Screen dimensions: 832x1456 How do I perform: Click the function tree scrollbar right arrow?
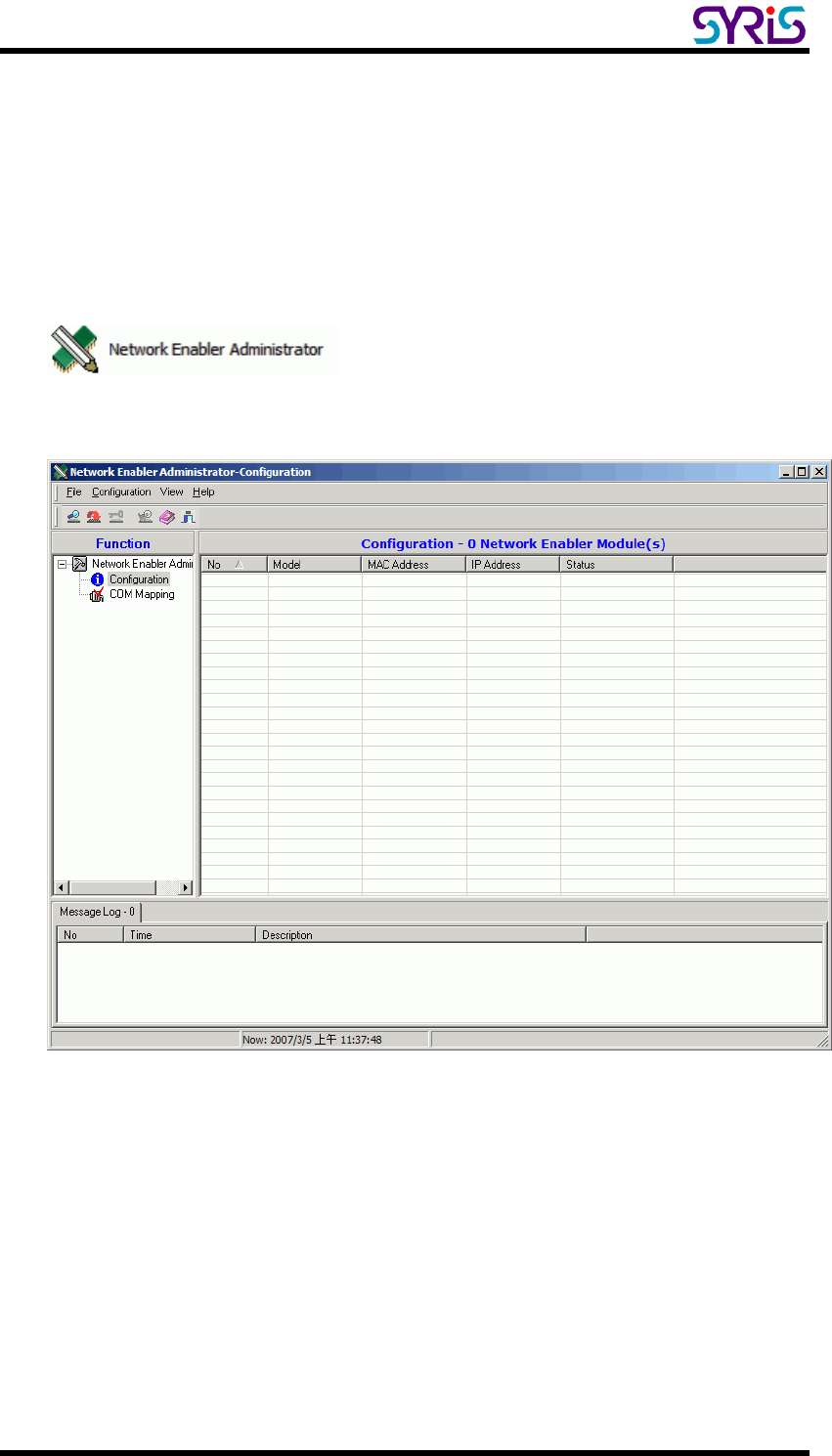coord(186,887)
